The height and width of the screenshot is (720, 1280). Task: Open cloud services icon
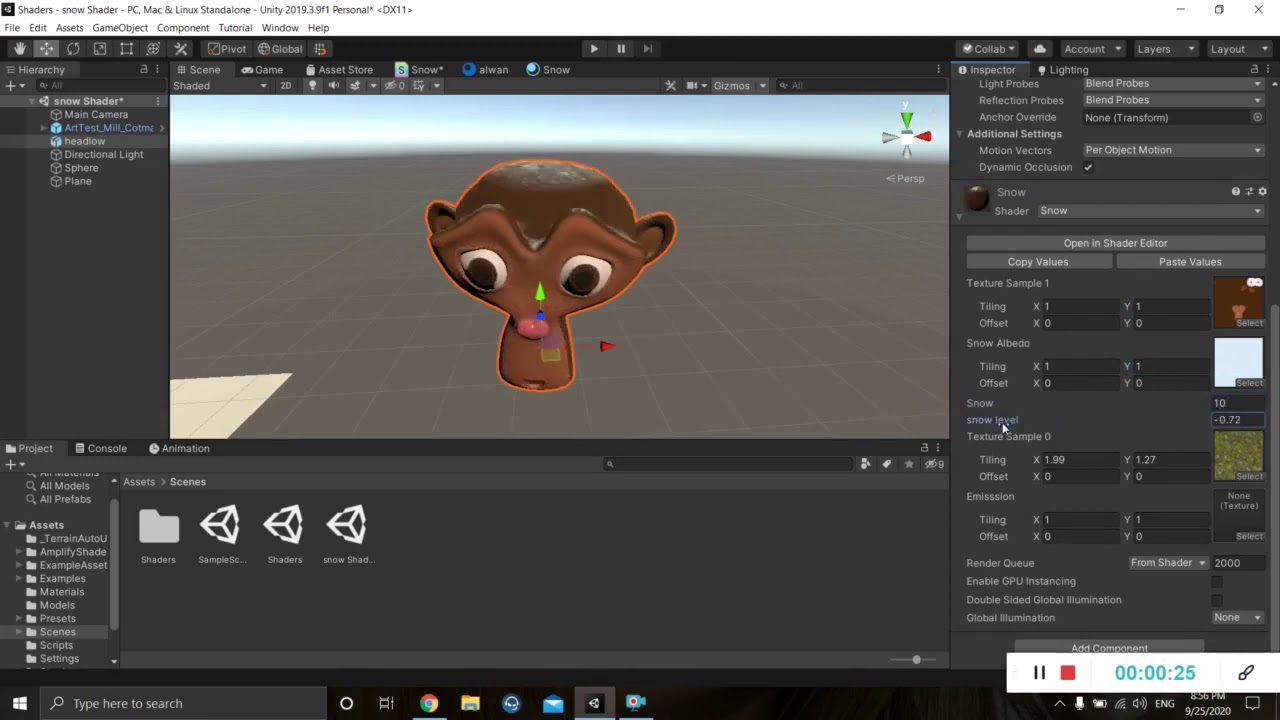(x=1040, y=49)
